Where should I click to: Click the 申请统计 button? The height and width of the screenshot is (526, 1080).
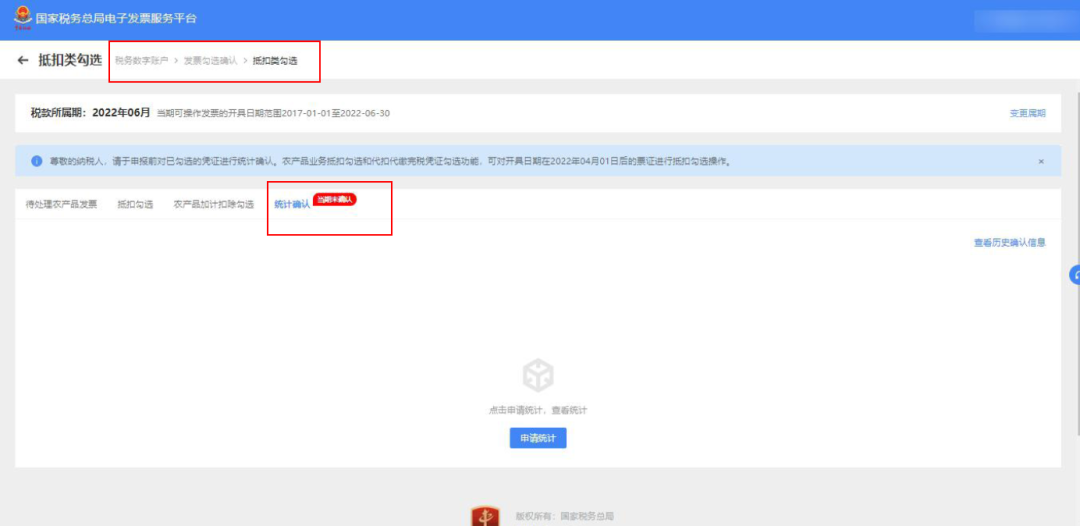coord(538,439)
